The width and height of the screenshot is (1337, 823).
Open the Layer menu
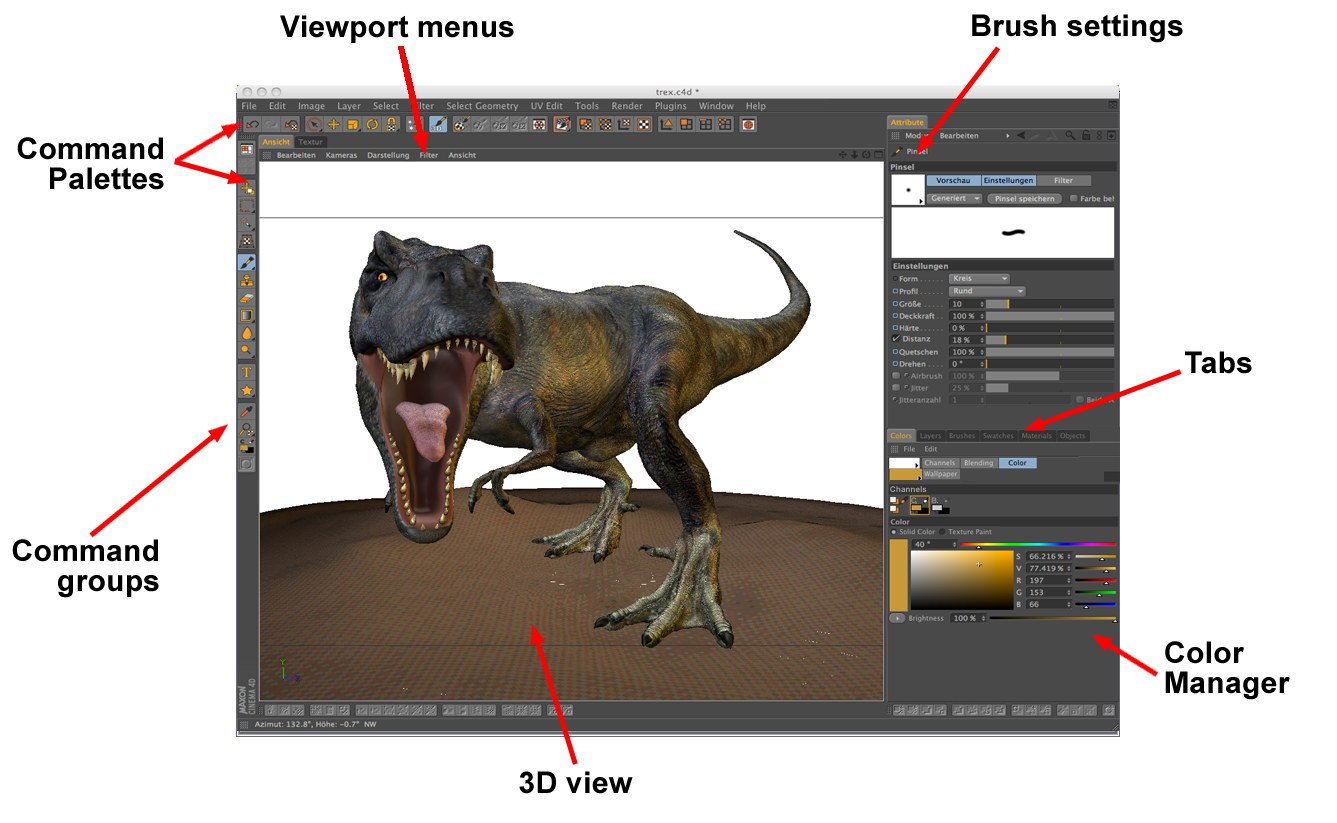coord(349,106)
